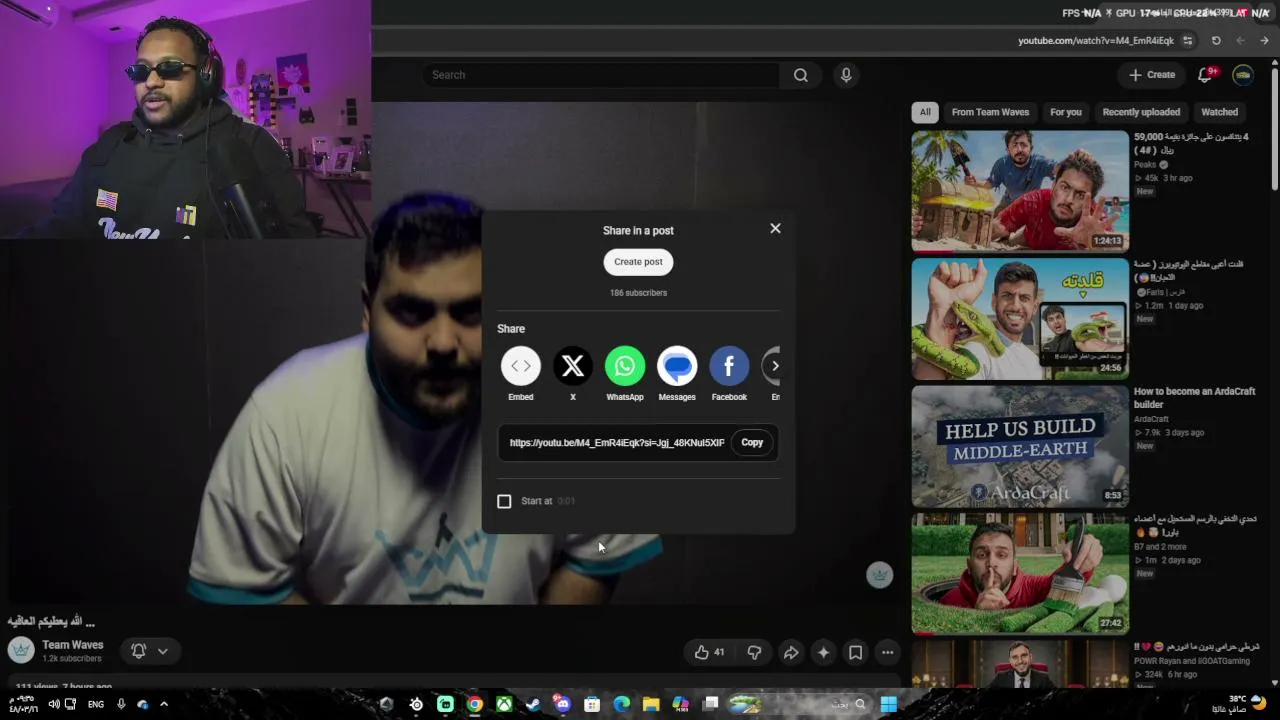Select the From Team Waves chip
The image size is (1280, 720).
[x=990, y=112]
